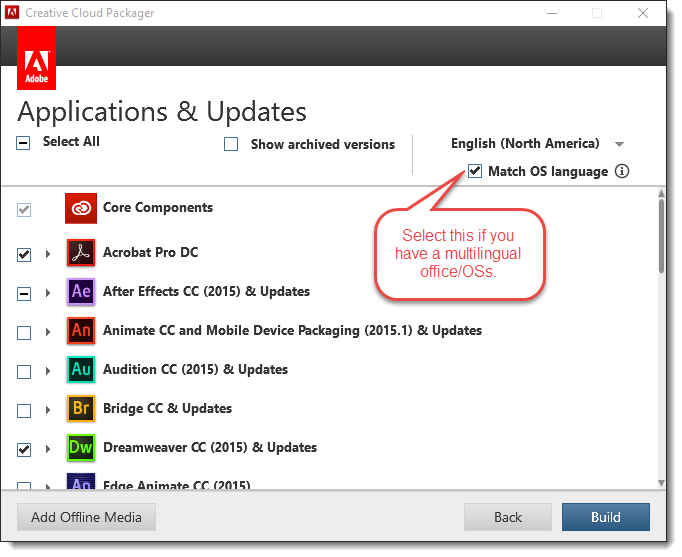Click the Build button
Viewport: 682px width, 557px height.
click(605, 517)
